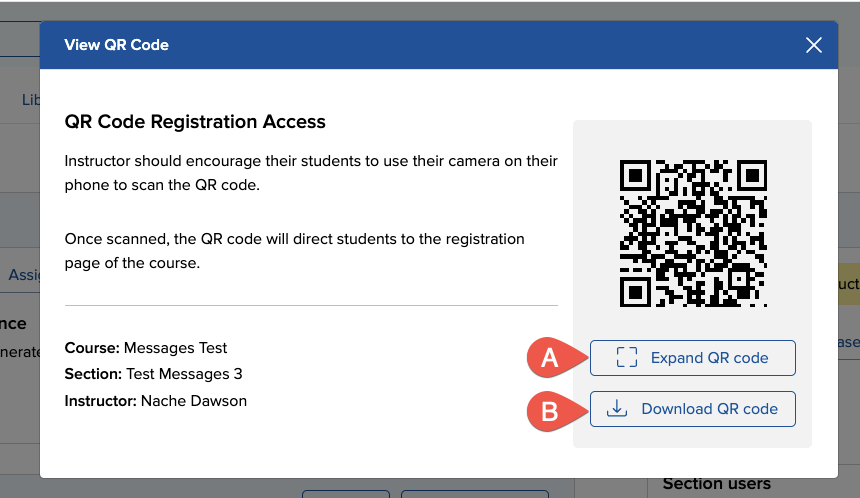
Task: Click the View QR Code title text
Action: [x=116, y=45]
